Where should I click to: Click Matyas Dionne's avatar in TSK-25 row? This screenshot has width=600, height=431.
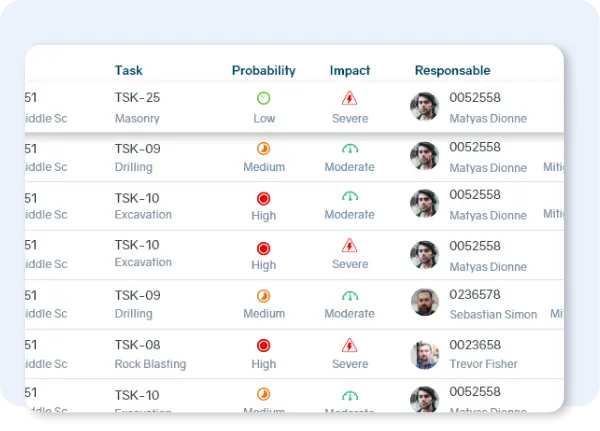point(425,107)
